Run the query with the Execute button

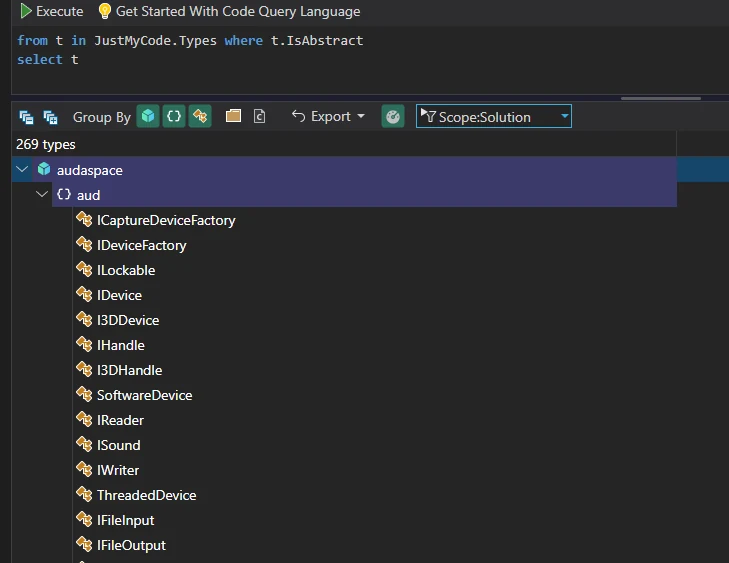[x=52, y=11]
